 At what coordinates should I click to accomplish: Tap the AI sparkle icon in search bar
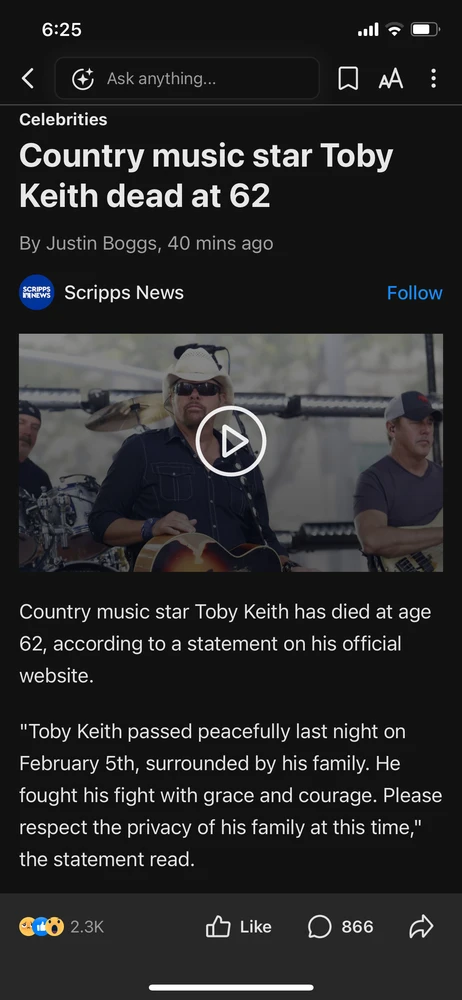click(82, 78)
